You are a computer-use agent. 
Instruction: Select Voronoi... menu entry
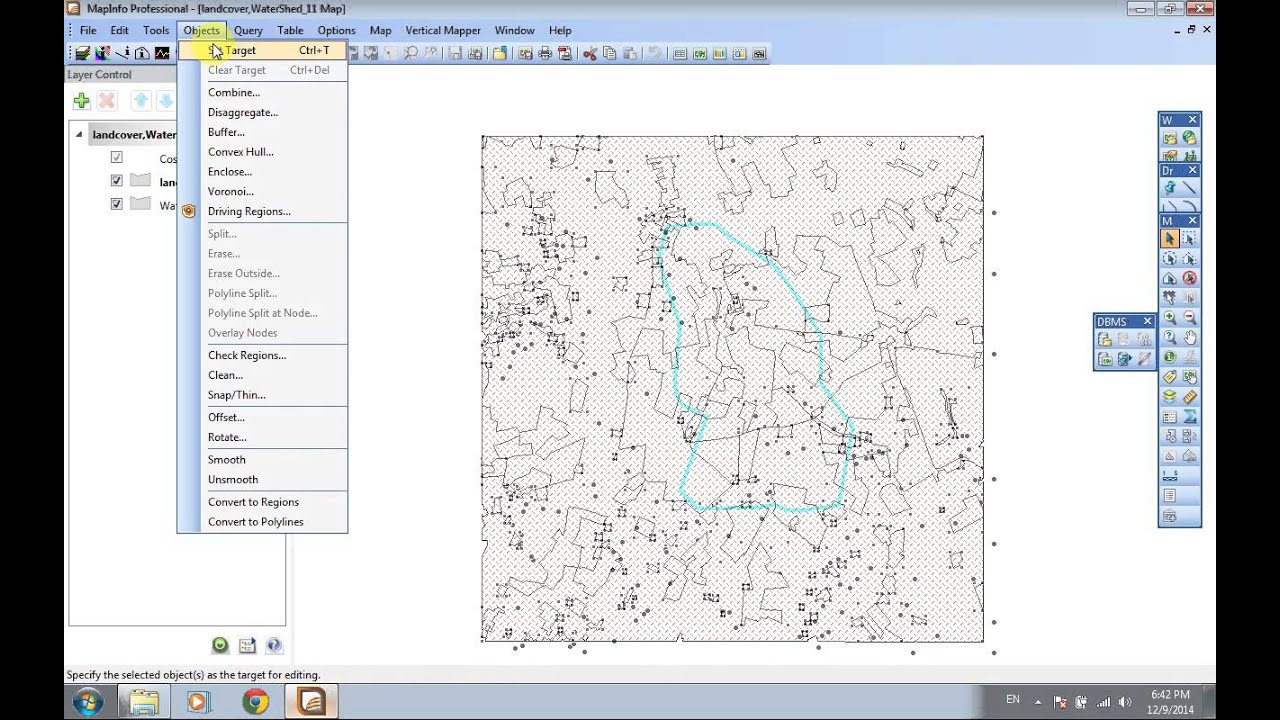[x=263, y=191]
